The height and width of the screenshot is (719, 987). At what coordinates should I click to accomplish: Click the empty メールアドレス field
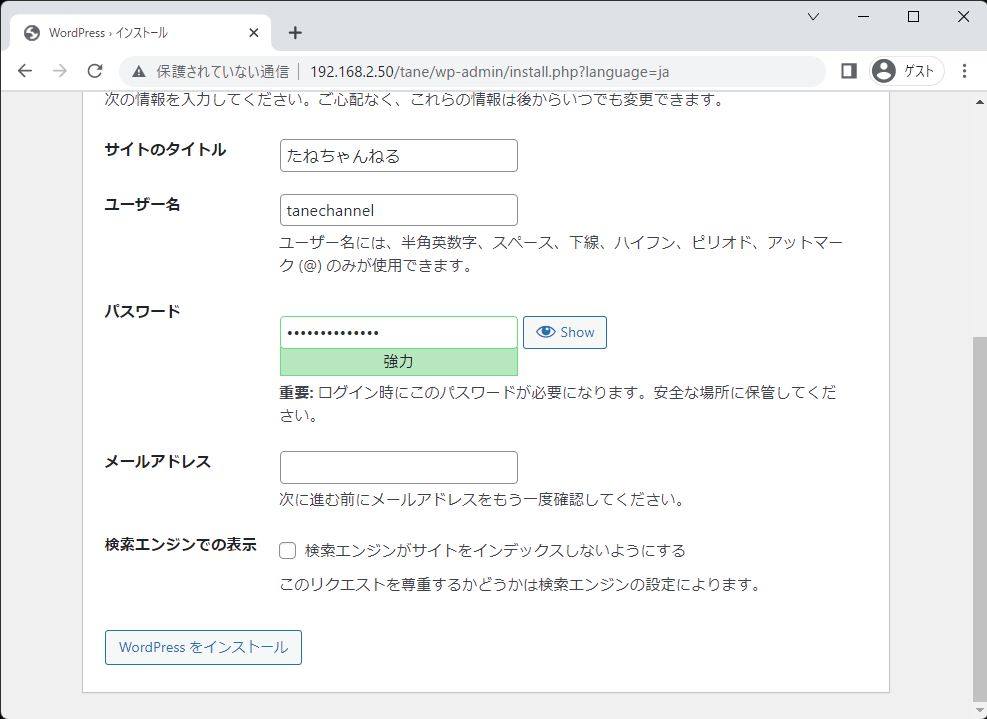(398, 468)
